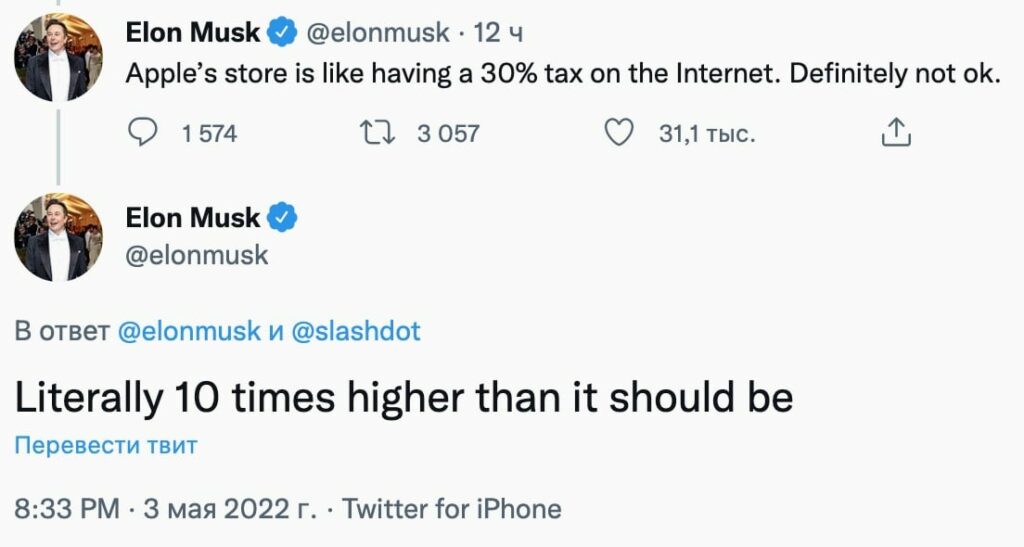
Task: Open the @slashdot mention link
Action: coord(355,332)
